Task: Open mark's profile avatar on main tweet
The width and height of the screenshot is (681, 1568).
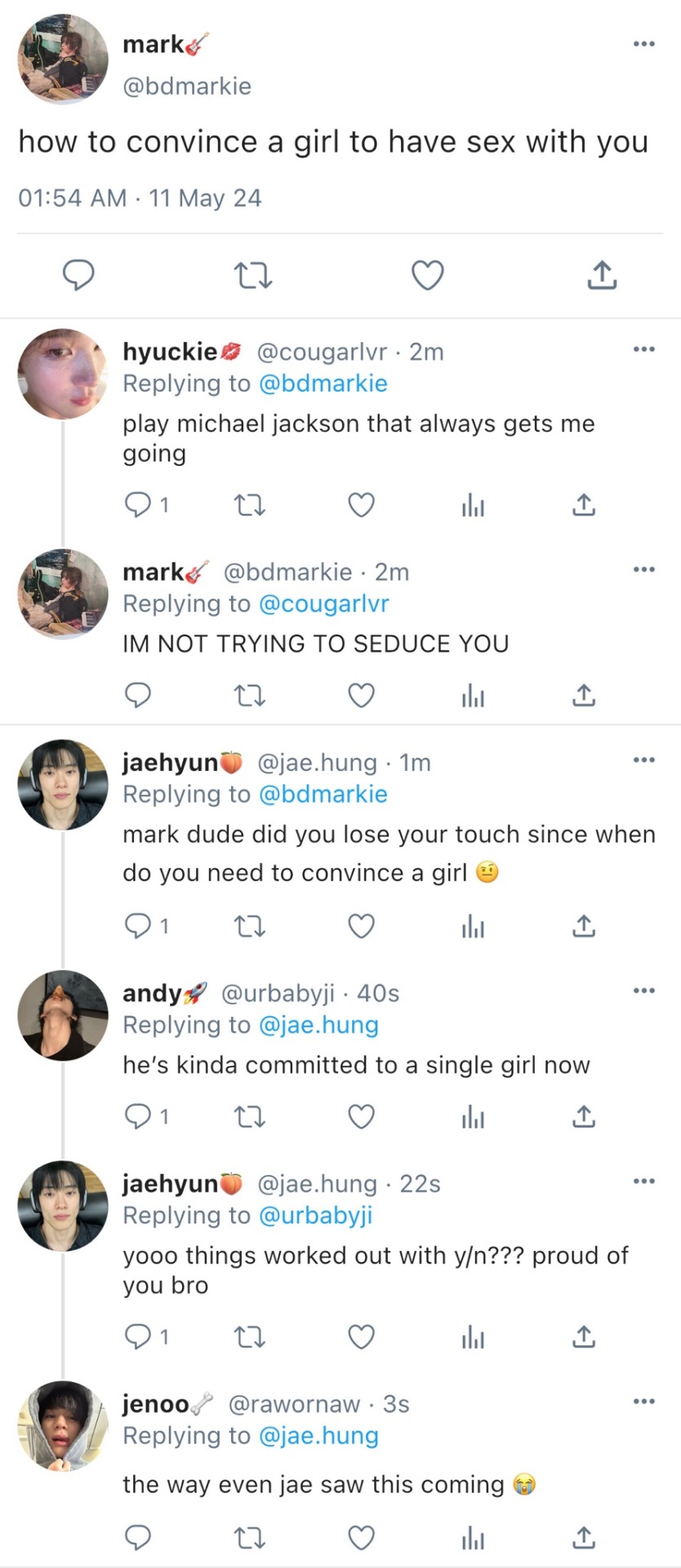Action: pos(63,60)
